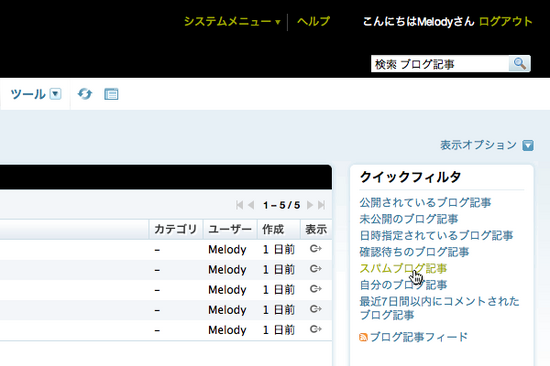Click Melody in the first row

(x=227, y=249)
